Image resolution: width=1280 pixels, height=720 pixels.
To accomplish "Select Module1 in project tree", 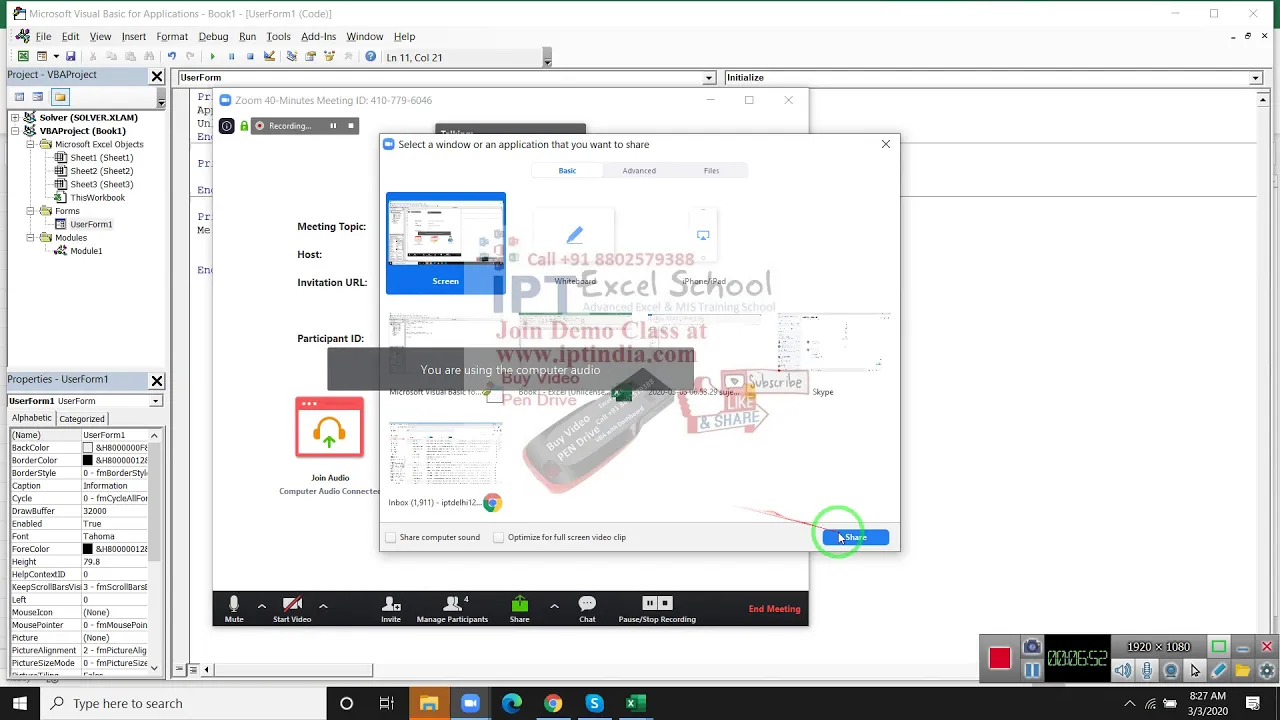I will 85,251.
